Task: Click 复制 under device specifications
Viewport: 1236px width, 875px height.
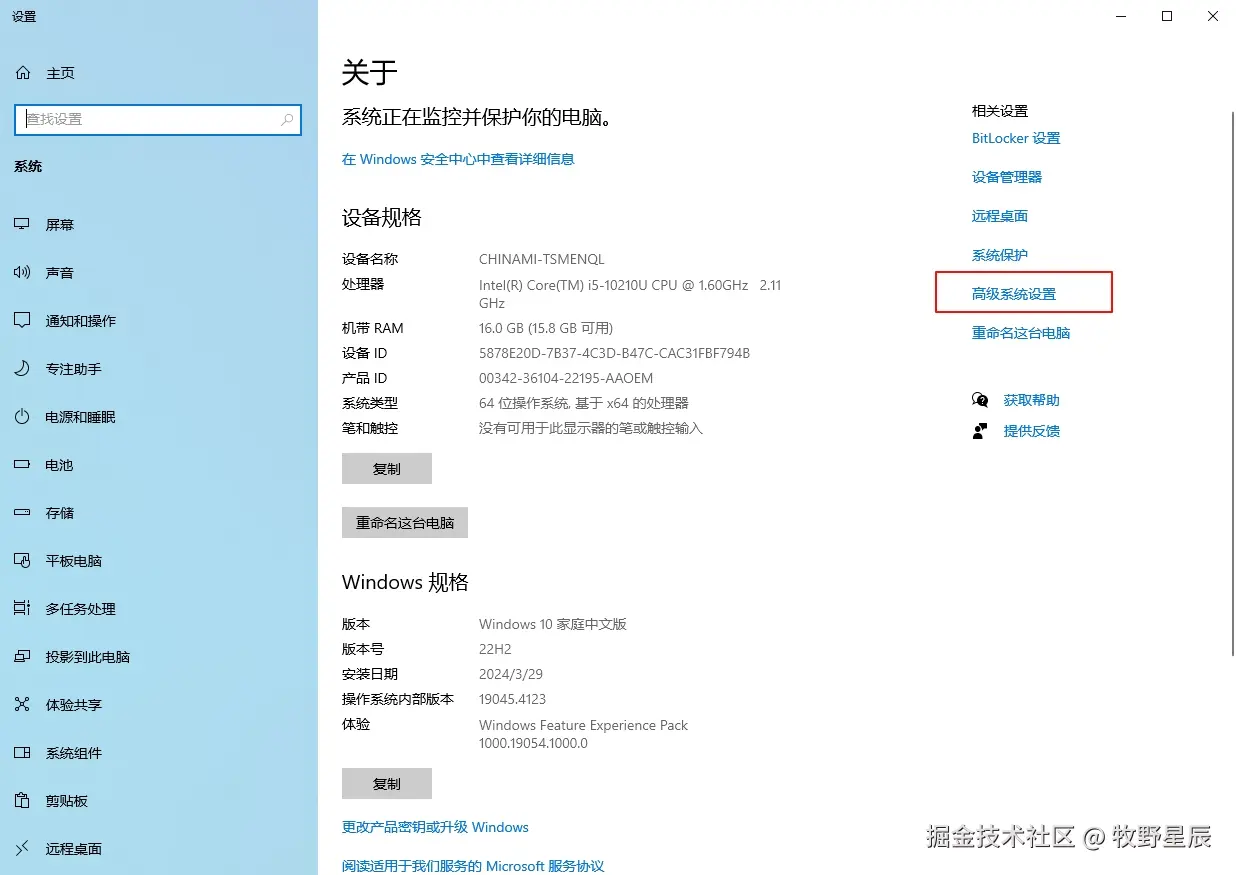Action: 387,468
